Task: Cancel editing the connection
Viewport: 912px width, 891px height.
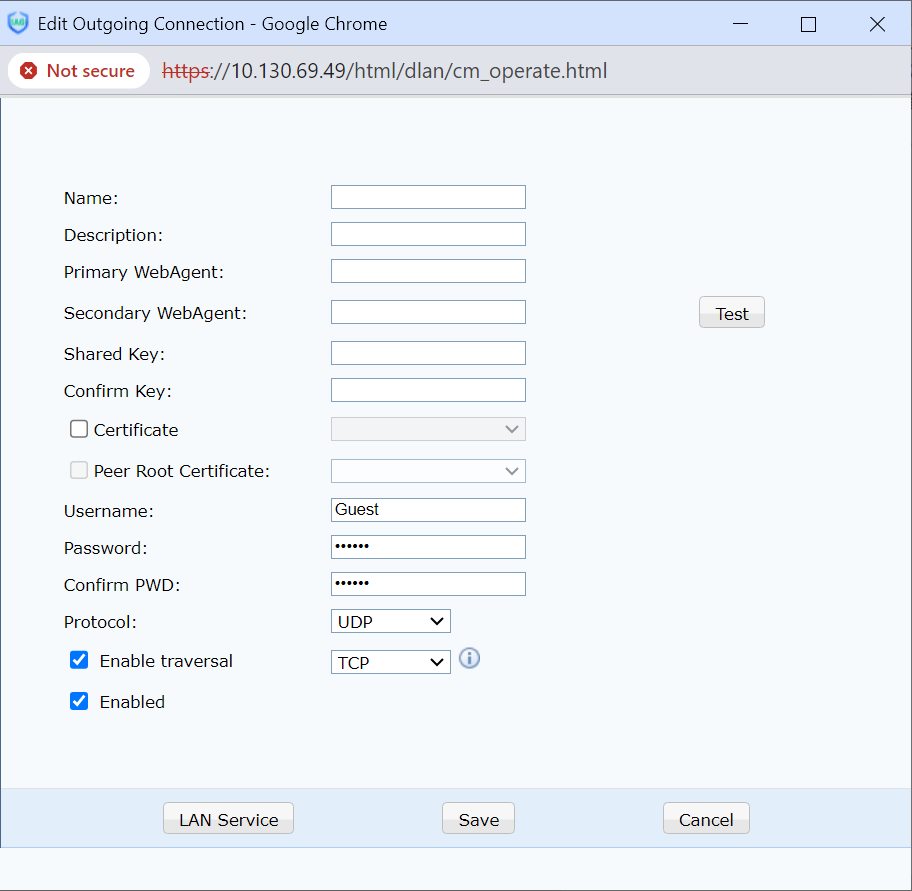Action: [706, 819]
